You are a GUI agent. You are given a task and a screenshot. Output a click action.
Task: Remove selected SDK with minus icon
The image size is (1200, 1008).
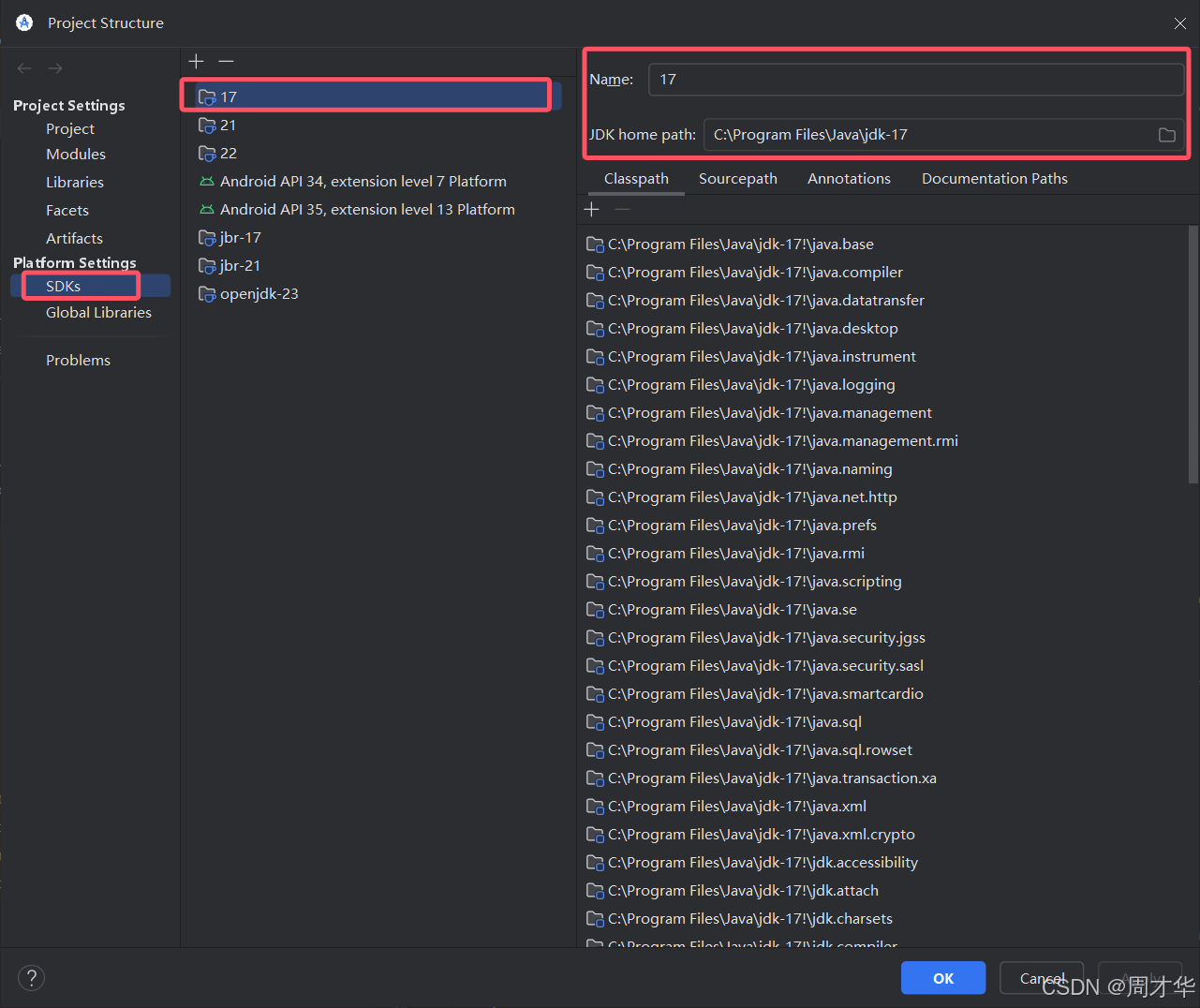226,61
